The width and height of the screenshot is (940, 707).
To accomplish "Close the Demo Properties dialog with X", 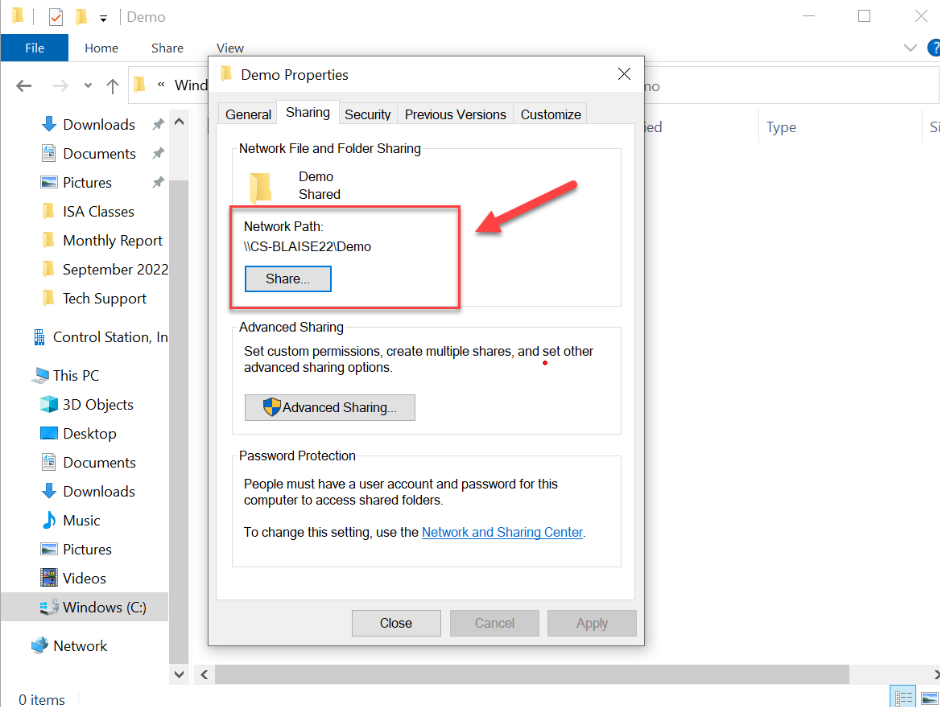I will click(624, 74).
